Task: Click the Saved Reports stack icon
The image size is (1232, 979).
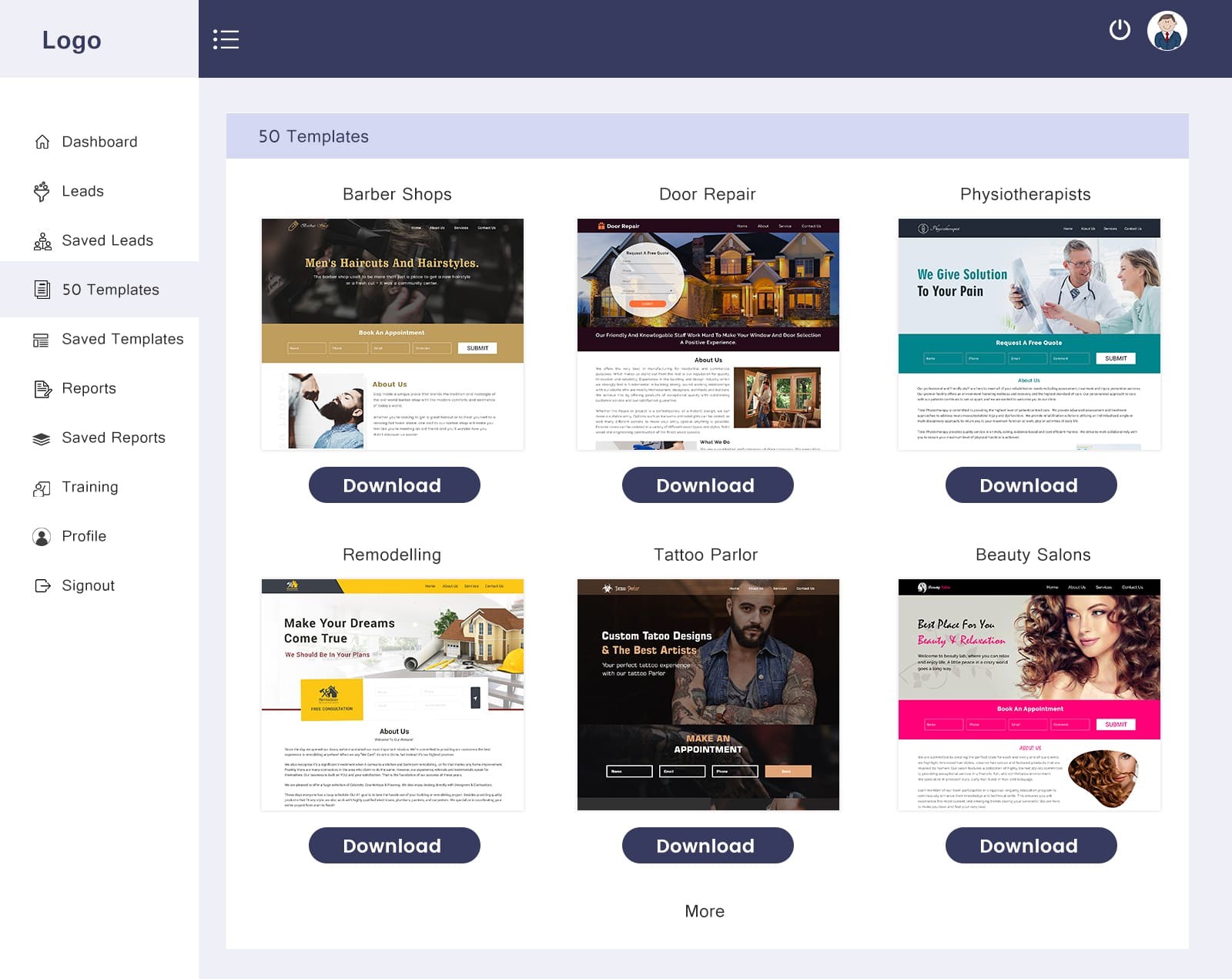Action: pos(42,439)
